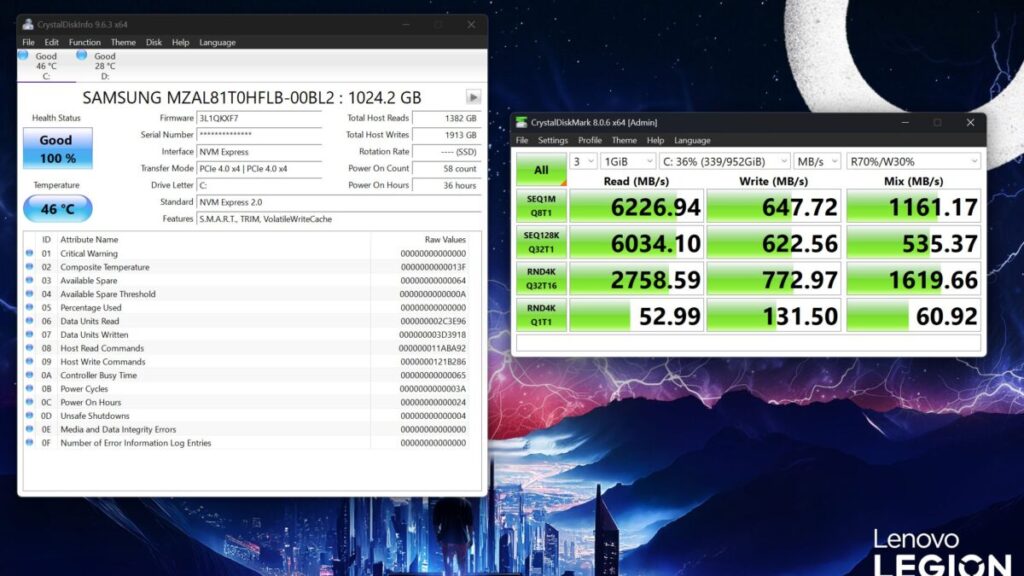Screen dimensions: 1024x576
Task: Click status dot for Percentage Used row
Action: click(x=29, y=308)
